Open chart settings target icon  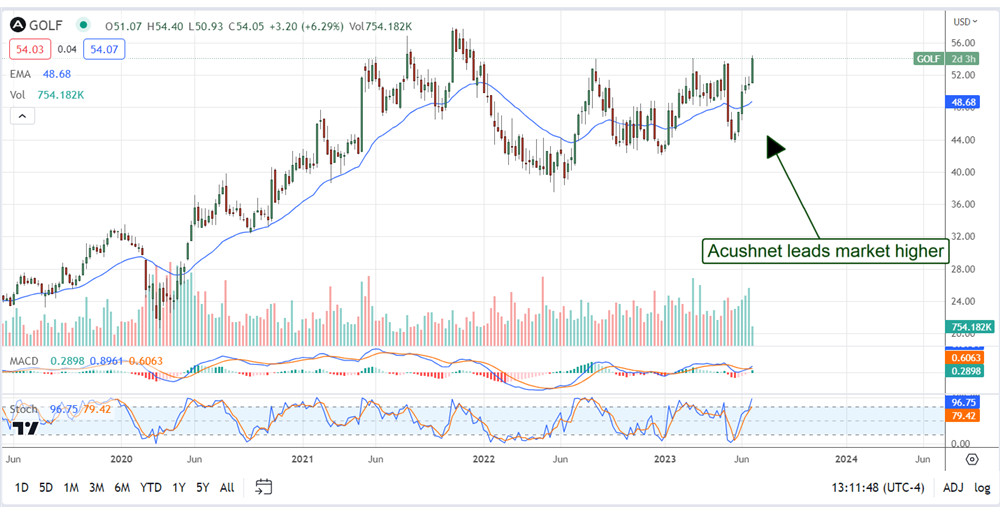(x=972, y=459)
